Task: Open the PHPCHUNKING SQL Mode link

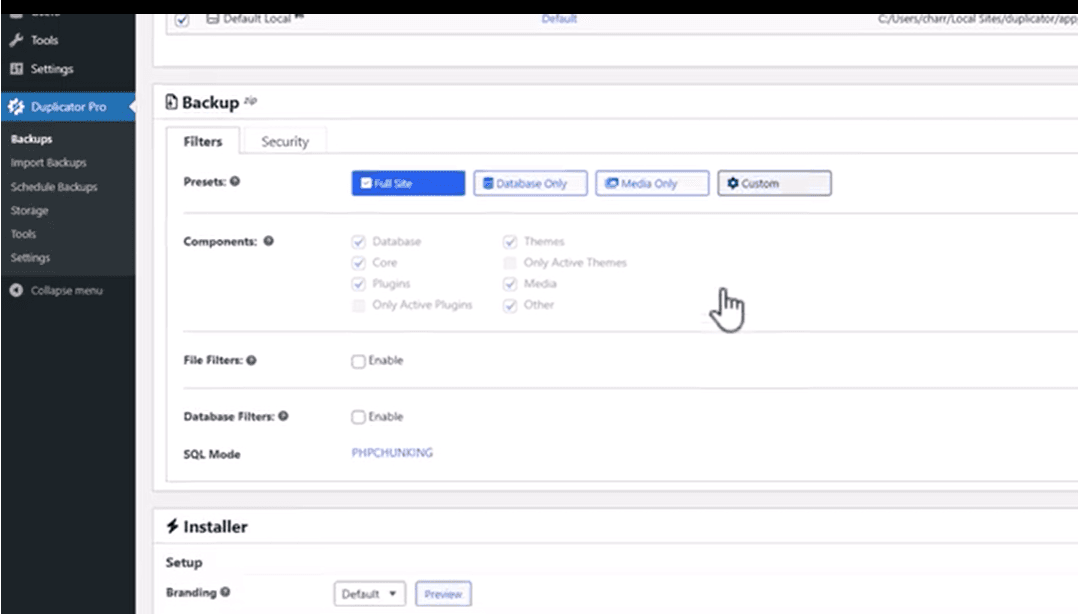Action: tap(392, 453)
